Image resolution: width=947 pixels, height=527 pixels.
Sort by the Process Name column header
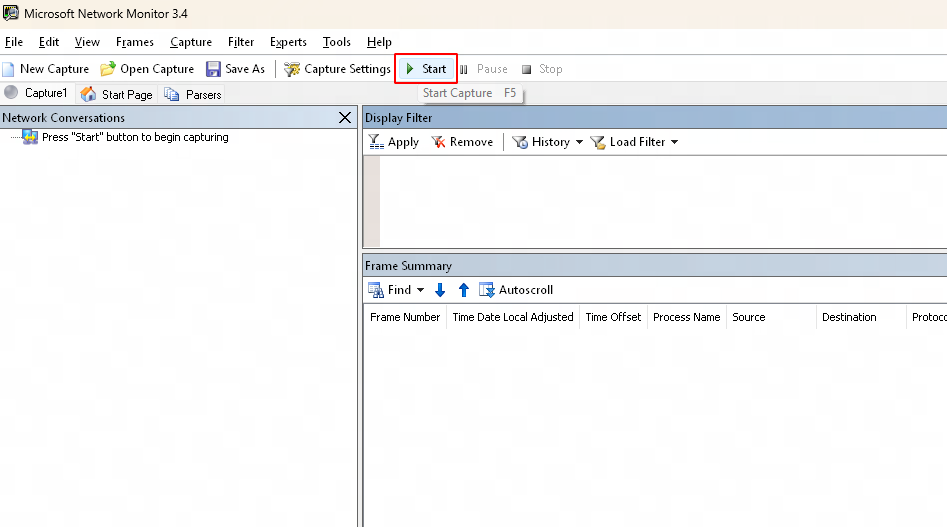tap(687, 318)
